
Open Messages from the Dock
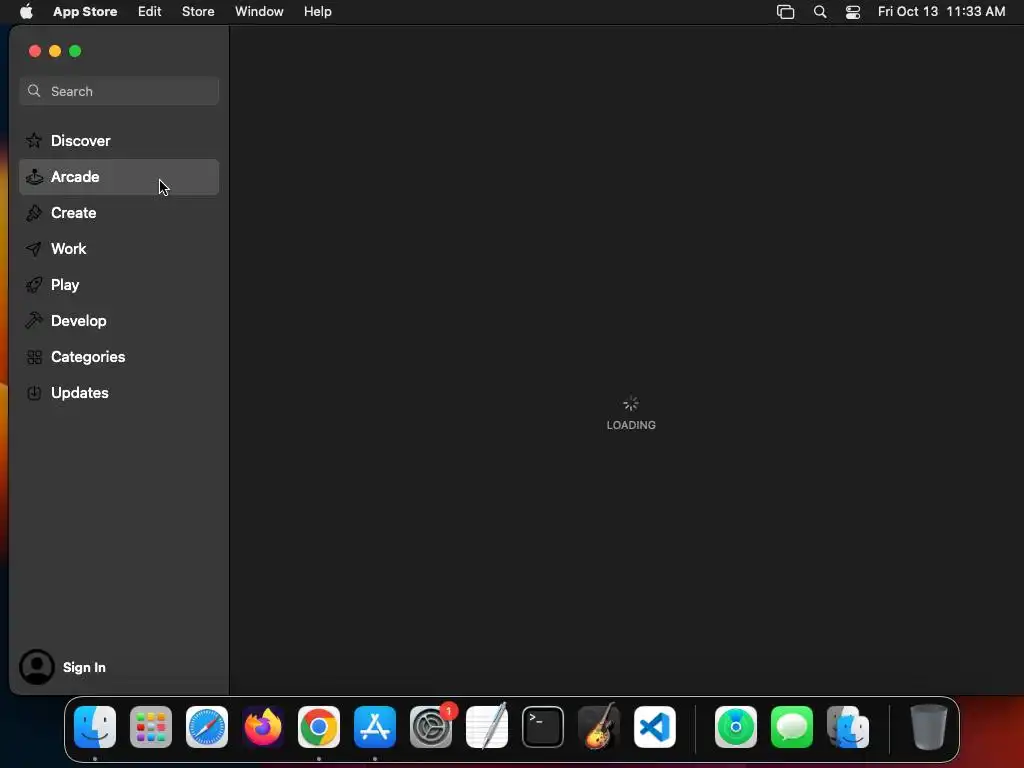tap(792, 727)
